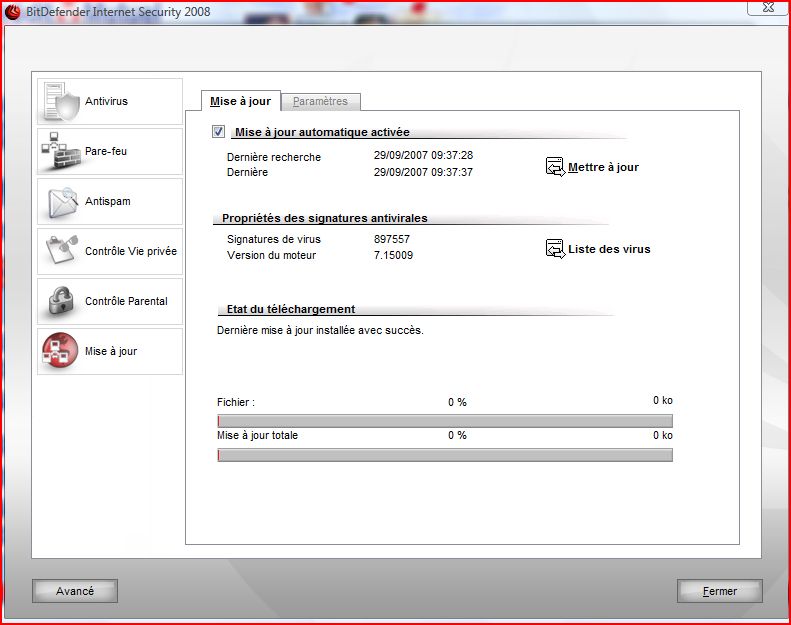Click the 'Etat du téléchargement' heading

coord(291,309)
